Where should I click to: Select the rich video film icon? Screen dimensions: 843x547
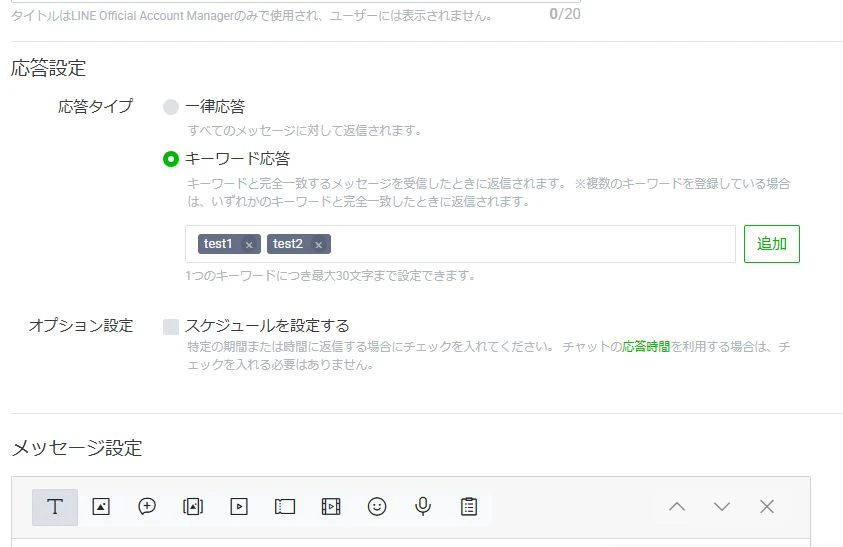(331, 507)
